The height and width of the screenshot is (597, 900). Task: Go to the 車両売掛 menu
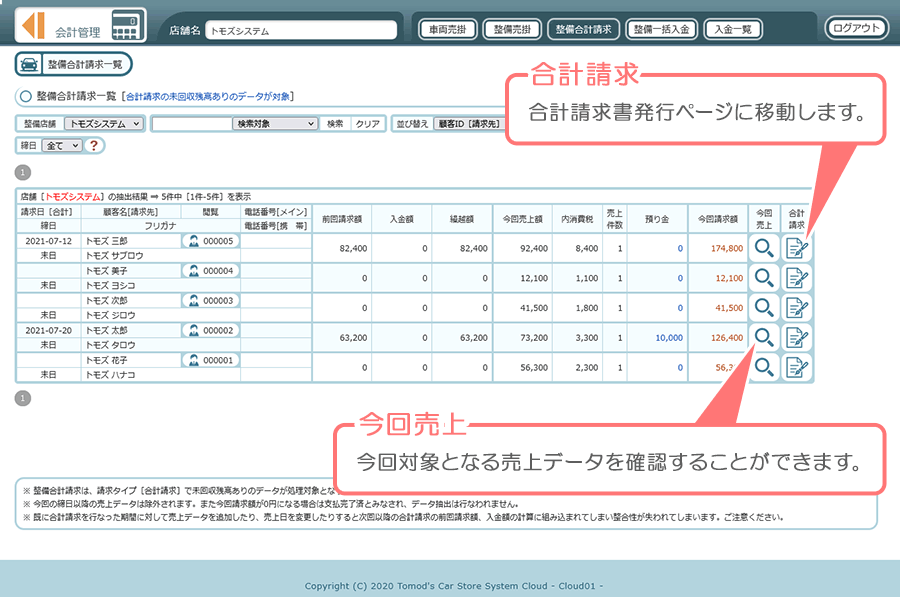tap(448, 29)
